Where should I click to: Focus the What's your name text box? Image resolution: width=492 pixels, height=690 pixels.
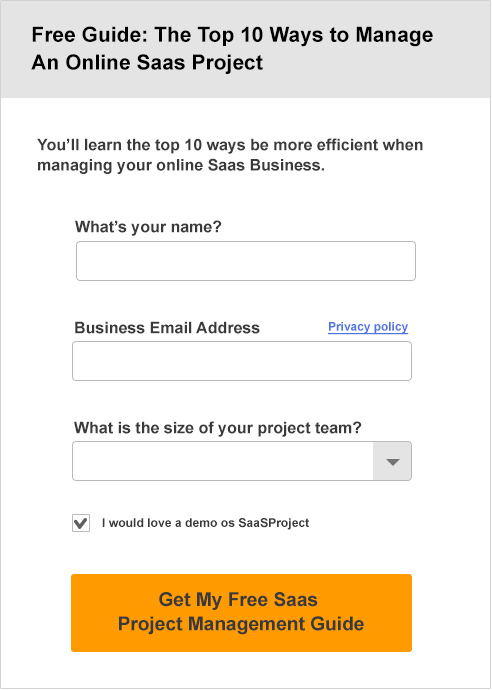pos(246,261)
